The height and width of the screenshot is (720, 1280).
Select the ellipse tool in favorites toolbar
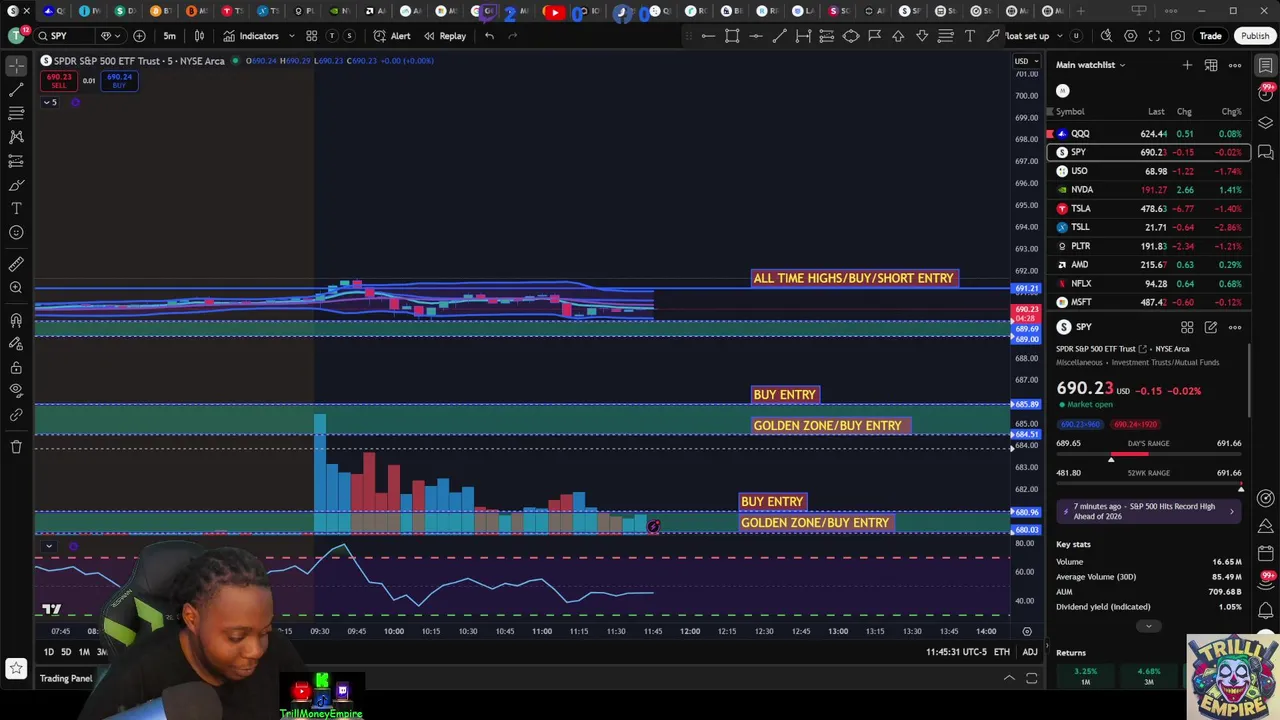(x=851, y=36)
